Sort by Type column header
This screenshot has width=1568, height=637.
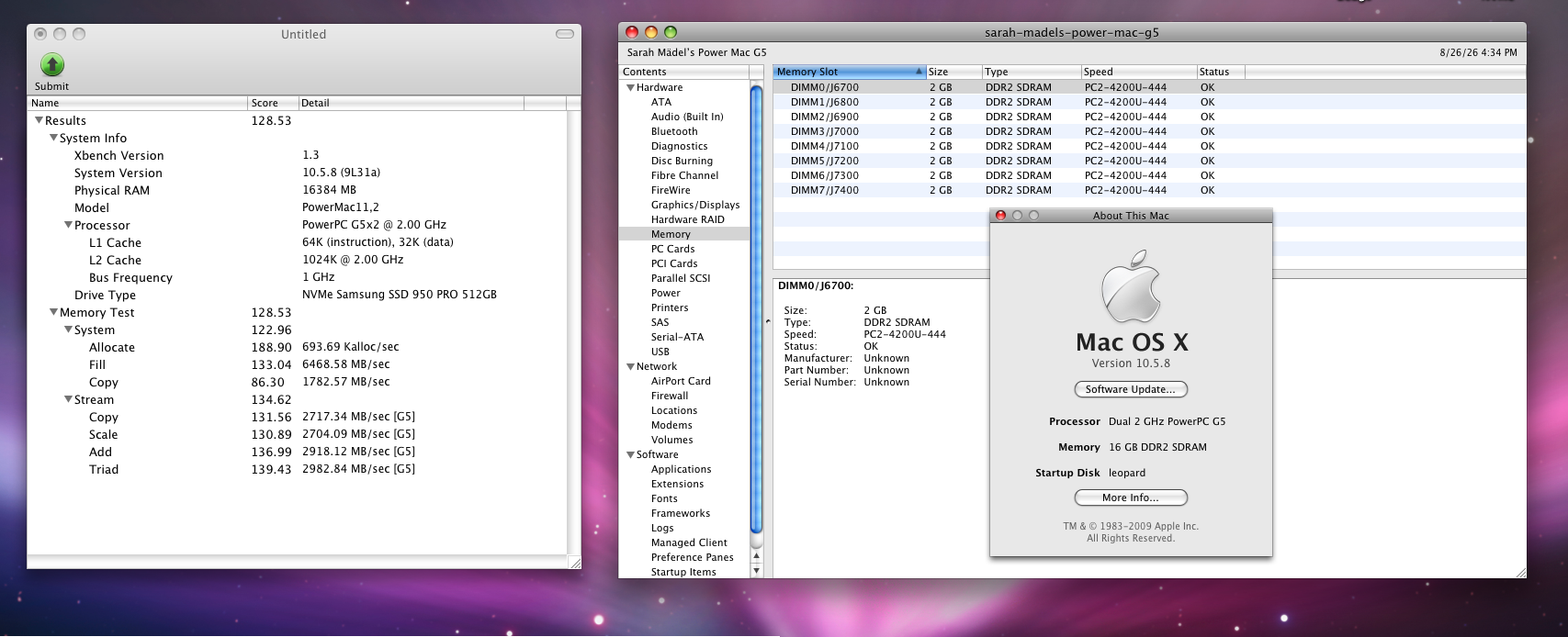click(x=1032, y=72)
